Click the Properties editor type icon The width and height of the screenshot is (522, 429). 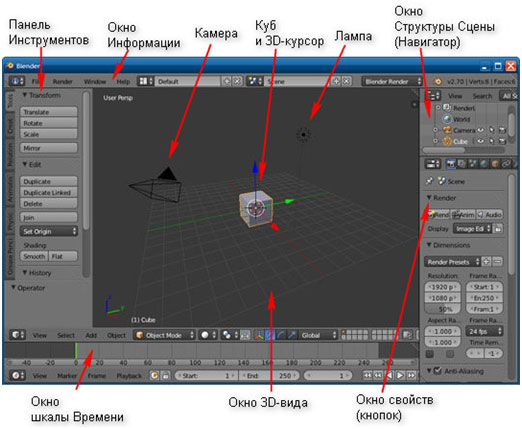pyautogui.click(x=433, y=164)
